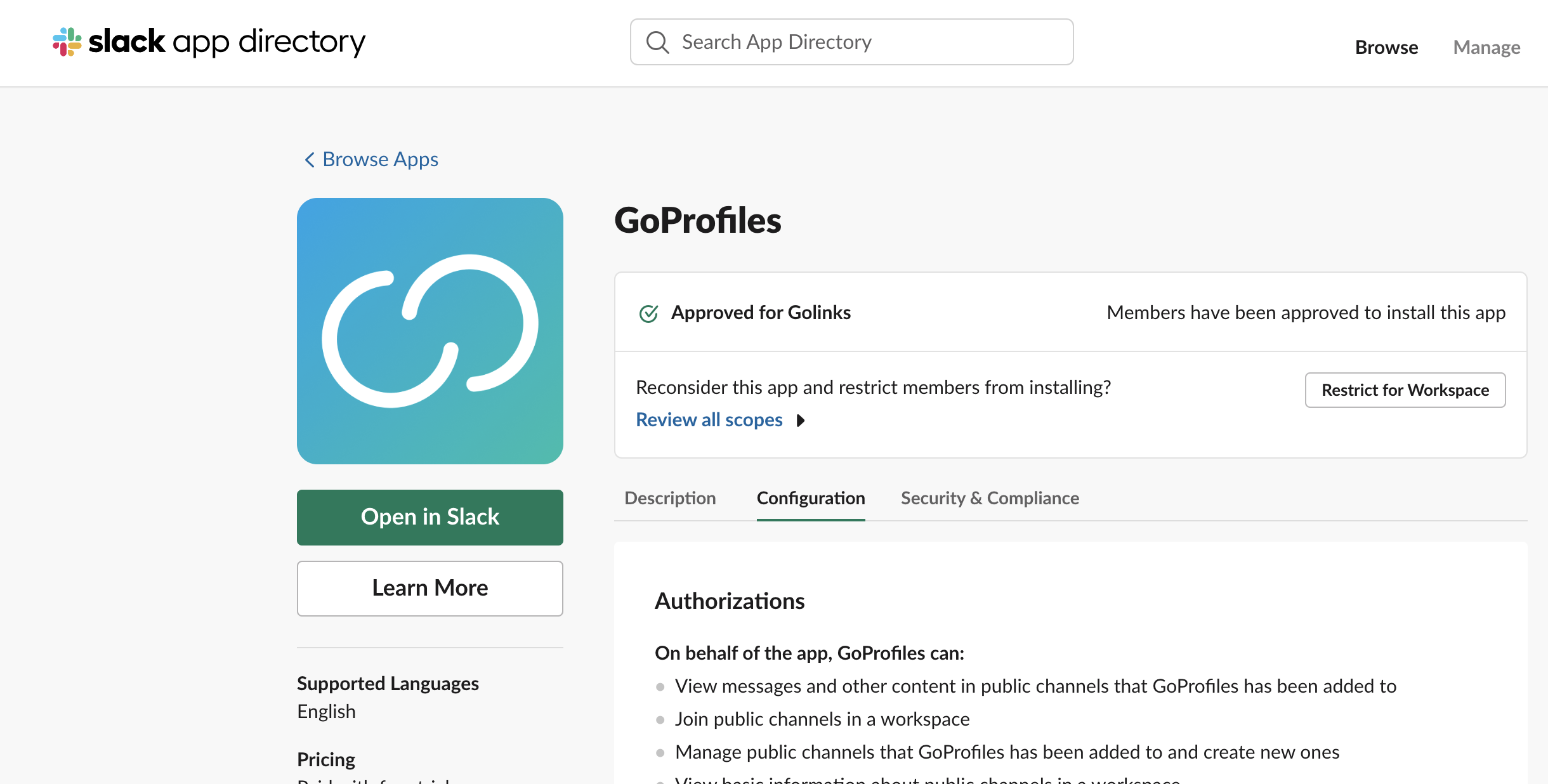Click the Open in Slack button
Screen dimensions: 1548x784
[x=430, y=517]
